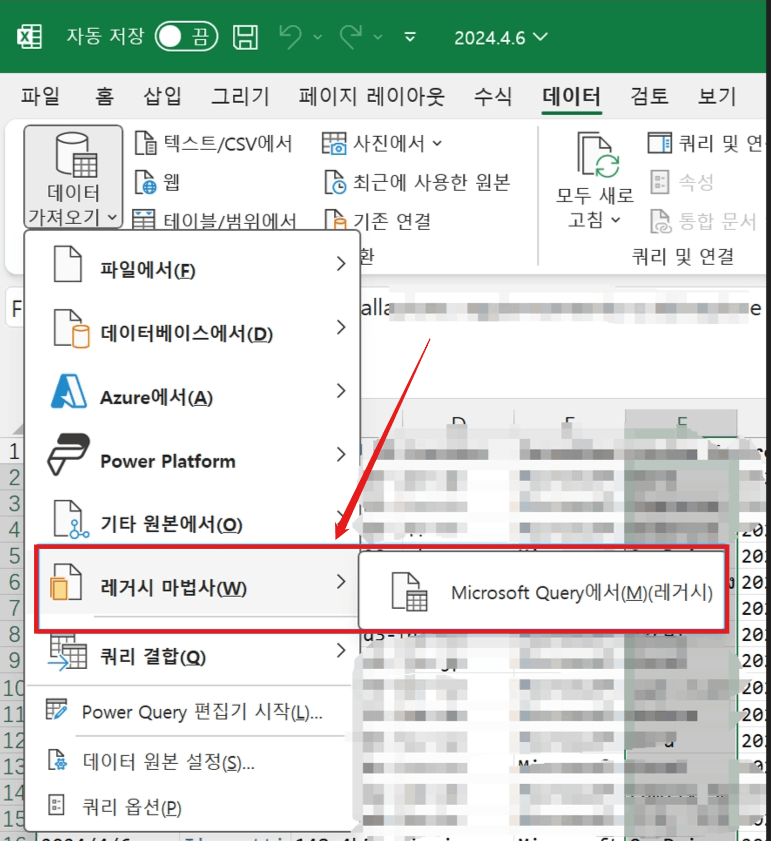Click the 쿼리 옵션 list icon

click(56, 805)
